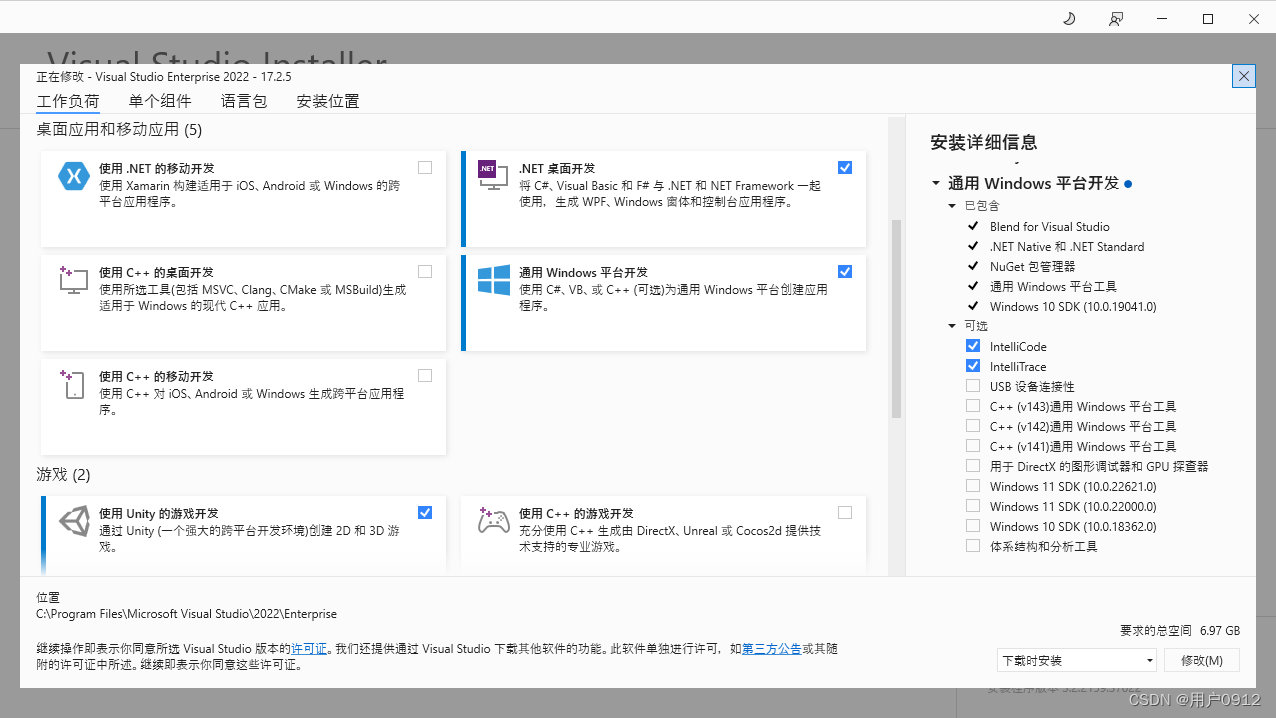This screenshot has width=1276, height=718.
Task: Click NuGet 包管理器 included item
Action: point(1033,267)
